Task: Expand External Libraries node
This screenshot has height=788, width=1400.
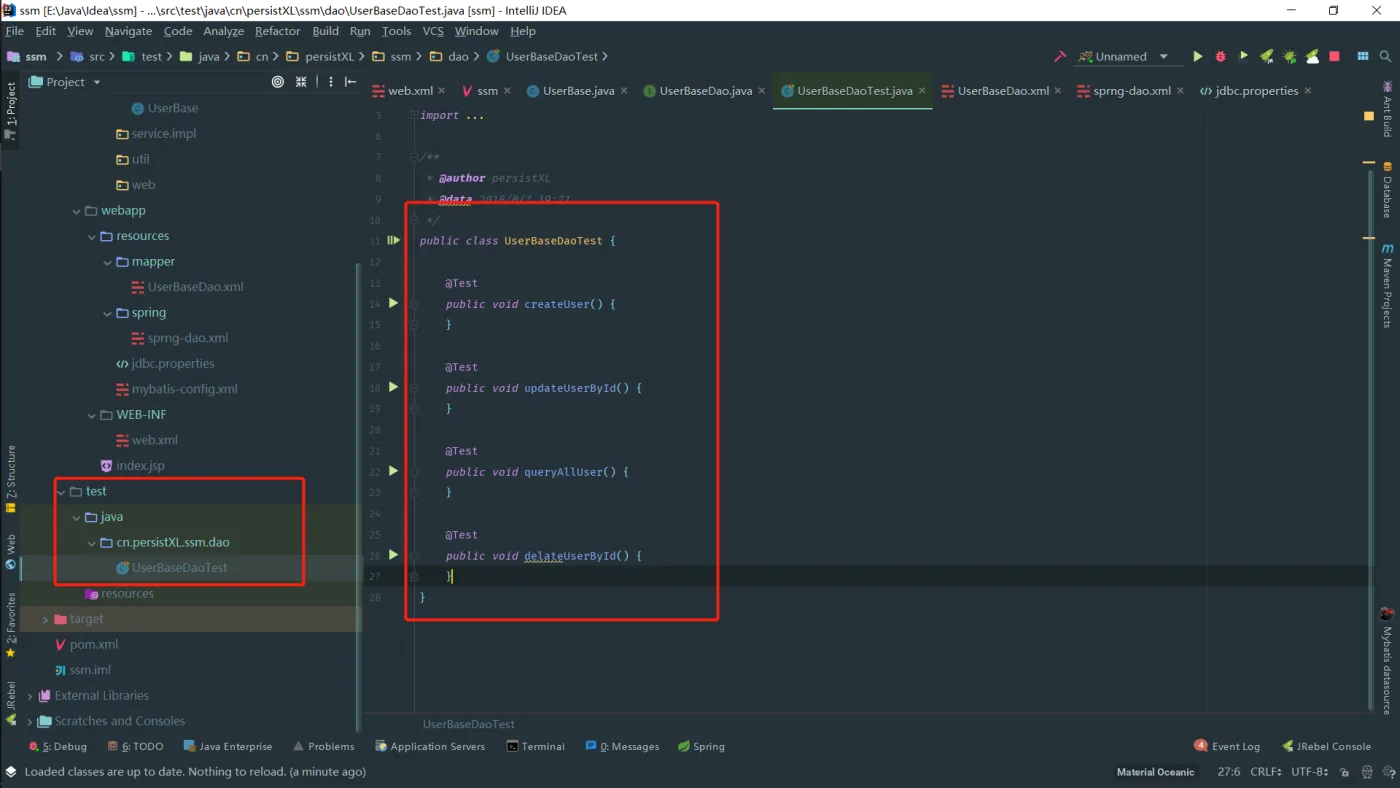Action: (x=30, y=696)
